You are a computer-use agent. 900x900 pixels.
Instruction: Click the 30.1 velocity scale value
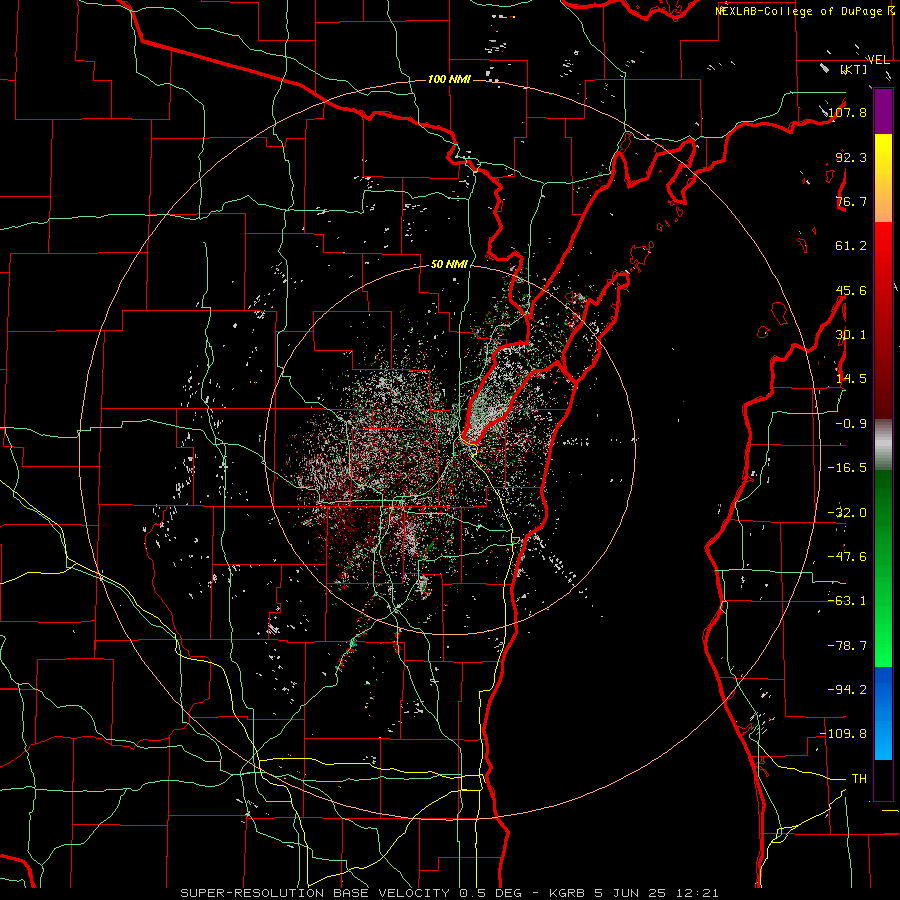pos(851,335)
